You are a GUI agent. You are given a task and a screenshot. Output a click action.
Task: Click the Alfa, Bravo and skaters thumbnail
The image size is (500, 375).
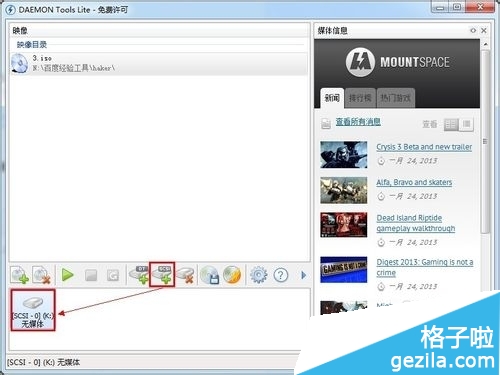(x=344, y=190)
